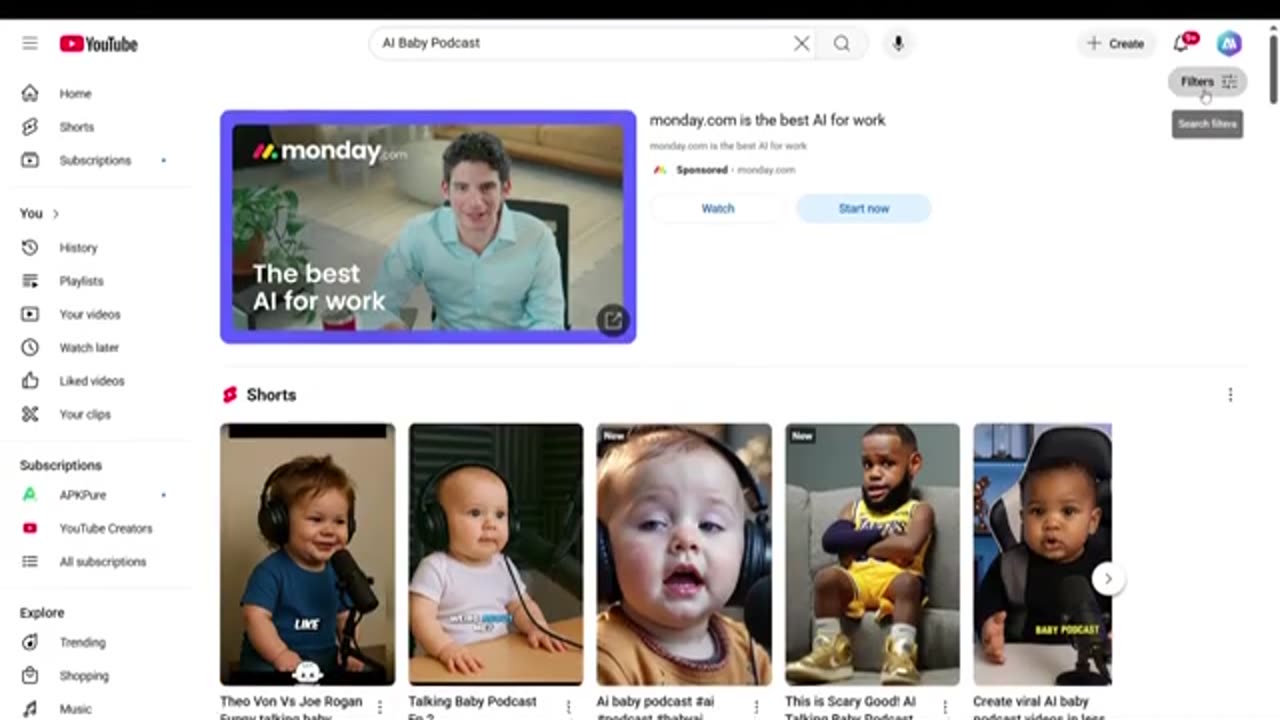Click the Shopping bag icon
This screenshot has width=1280, height=720.
pos(30,676)
